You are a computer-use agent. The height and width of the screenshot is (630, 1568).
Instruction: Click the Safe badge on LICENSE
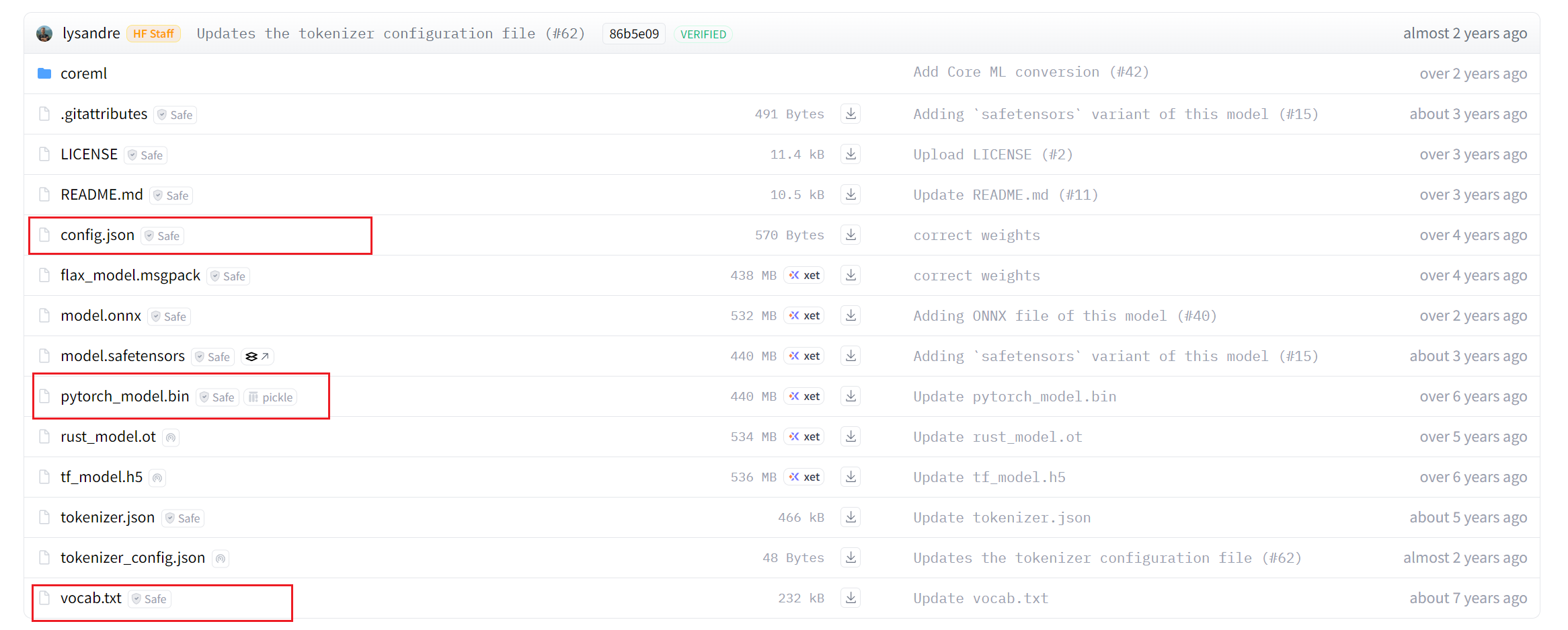point(145,155)
